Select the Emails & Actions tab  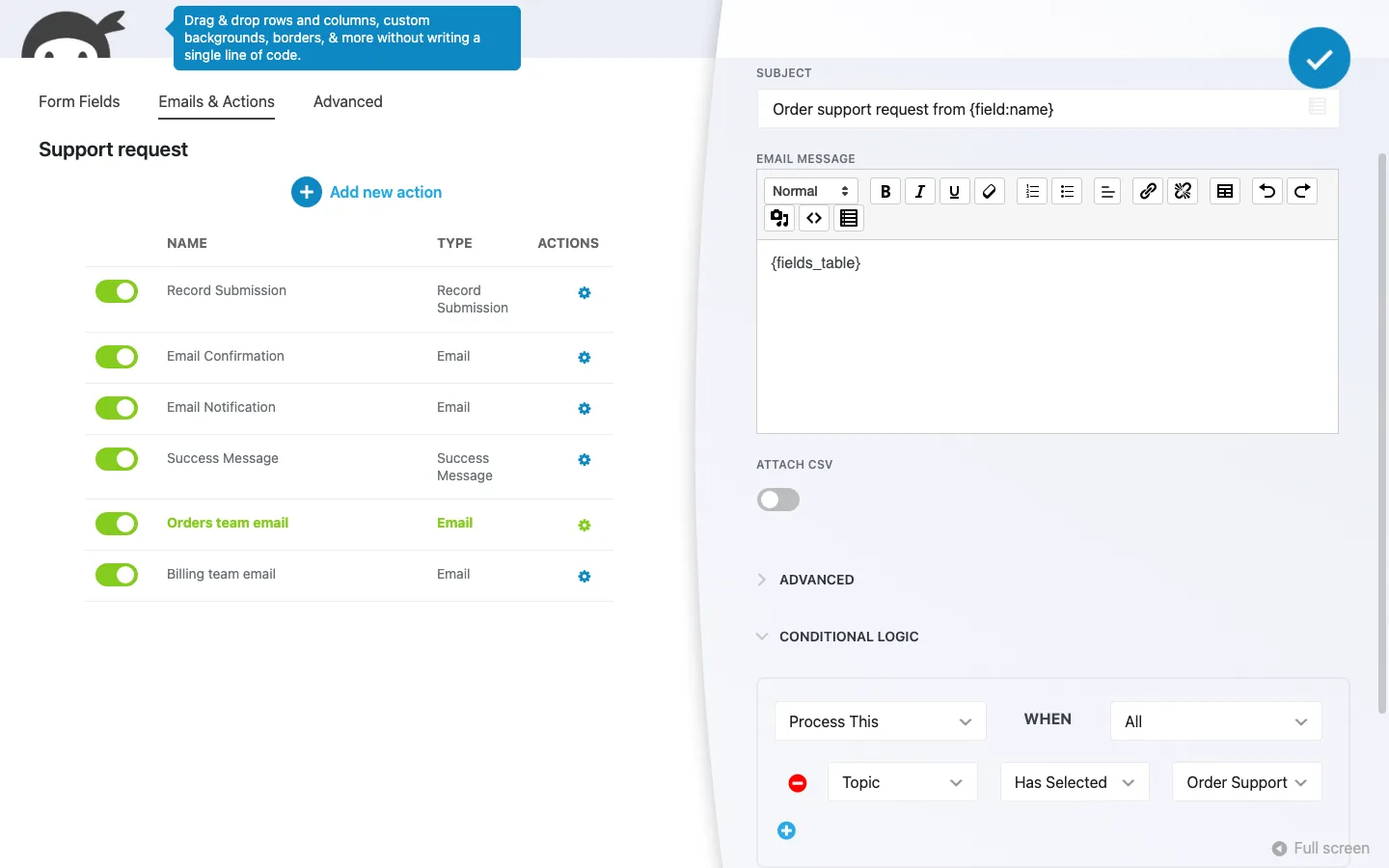tap(216, 101)
